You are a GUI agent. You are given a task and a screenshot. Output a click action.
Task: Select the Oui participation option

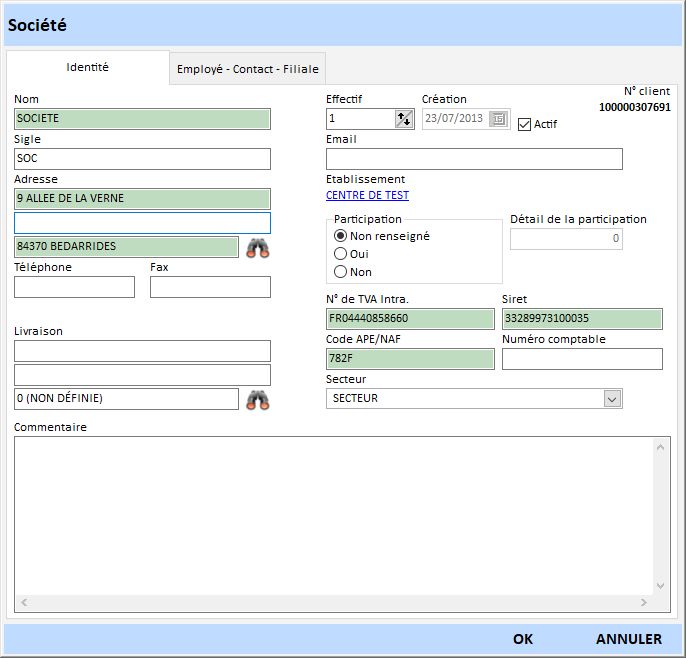click(x=341, y=254)
